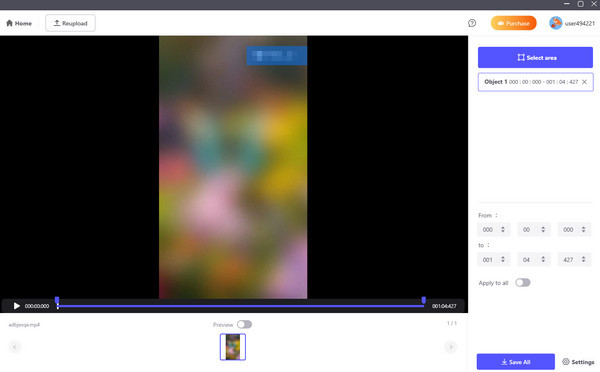Click the user494221 avatar icon
Screen dimensions: 600x372
(x=555, y=23)
